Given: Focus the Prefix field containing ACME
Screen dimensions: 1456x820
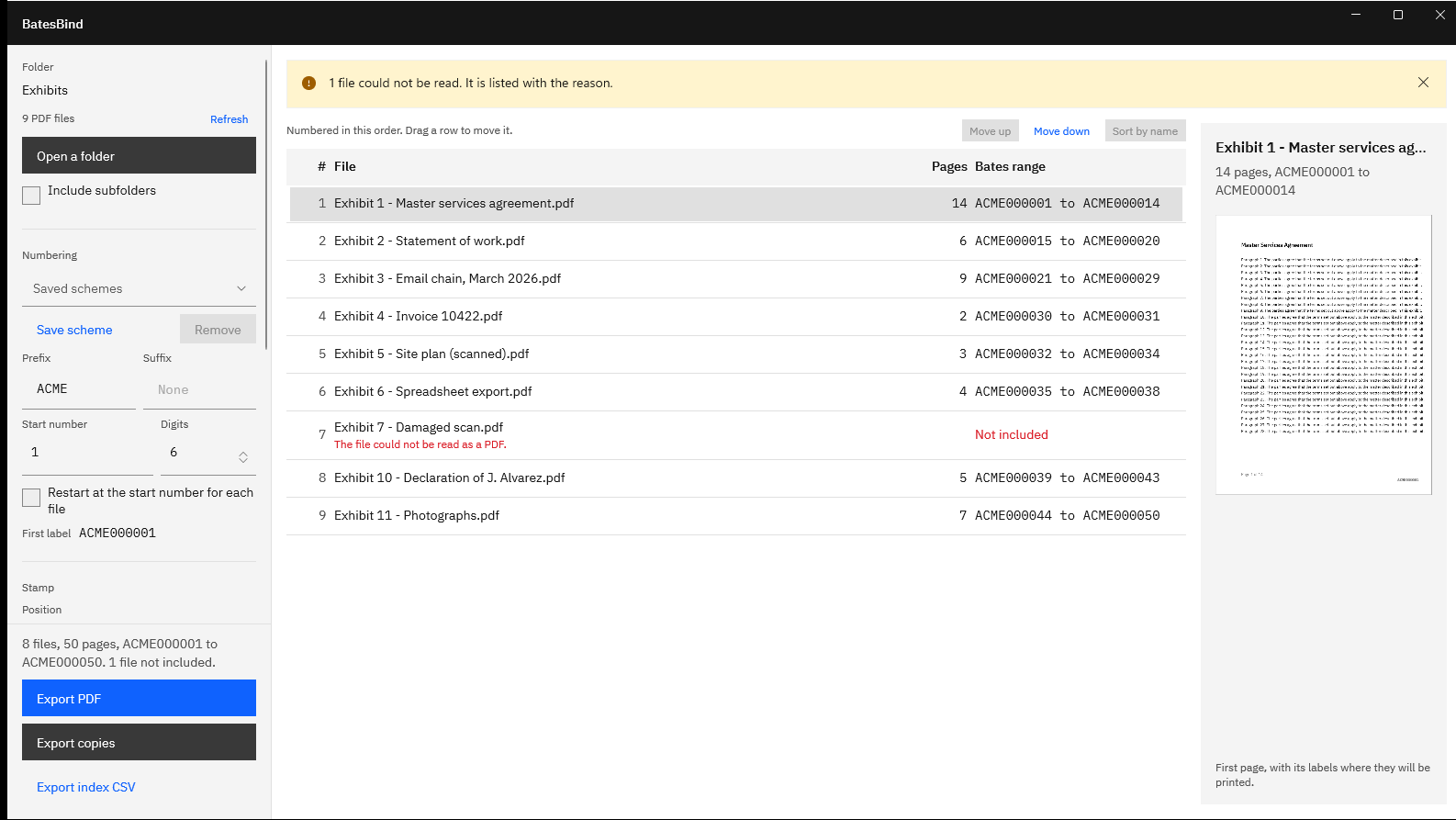Looking at the screenshot, I should click(x=79, y=389).
